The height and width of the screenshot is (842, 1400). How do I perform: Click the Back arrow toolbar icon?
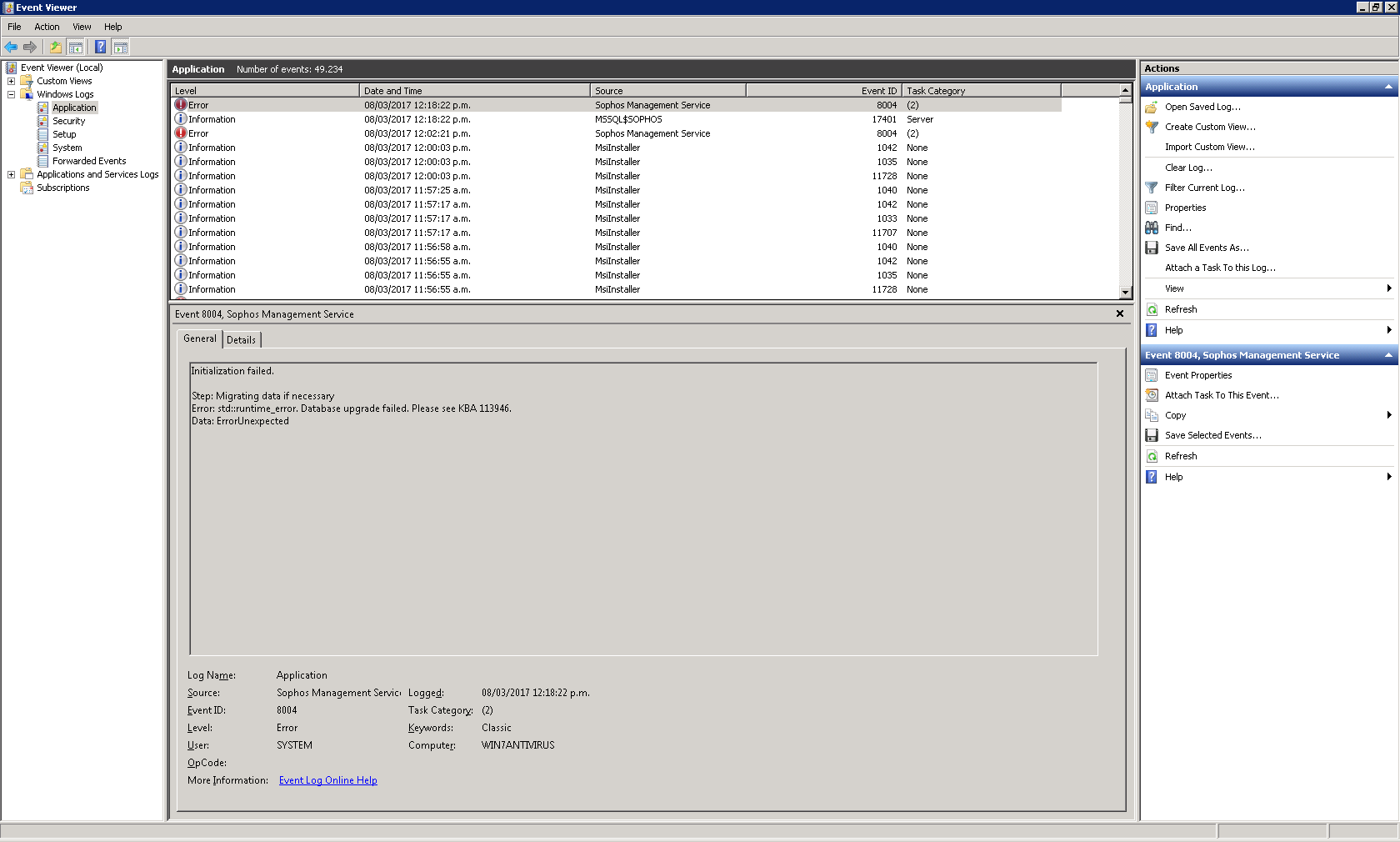[11, 47]
